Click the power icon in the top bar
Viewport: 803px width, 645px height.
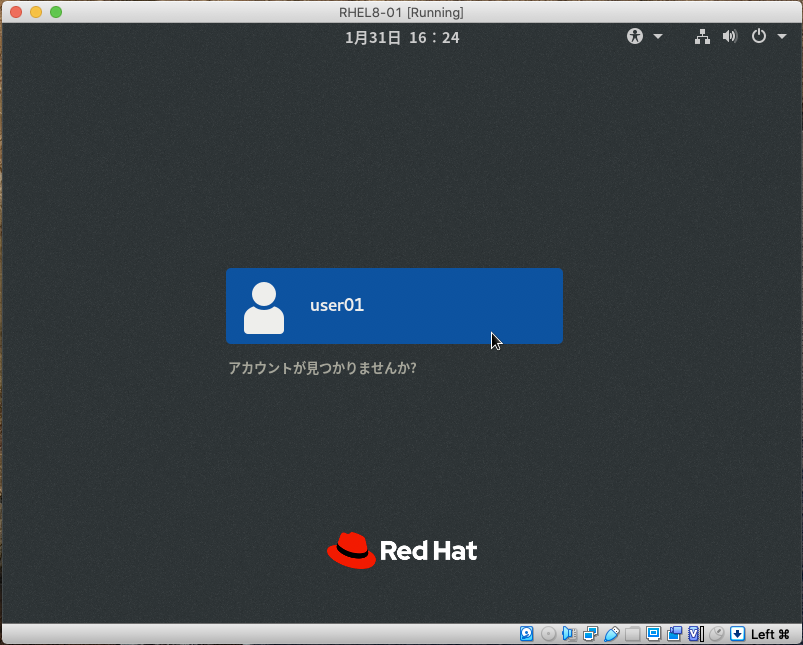coord(759,36)
